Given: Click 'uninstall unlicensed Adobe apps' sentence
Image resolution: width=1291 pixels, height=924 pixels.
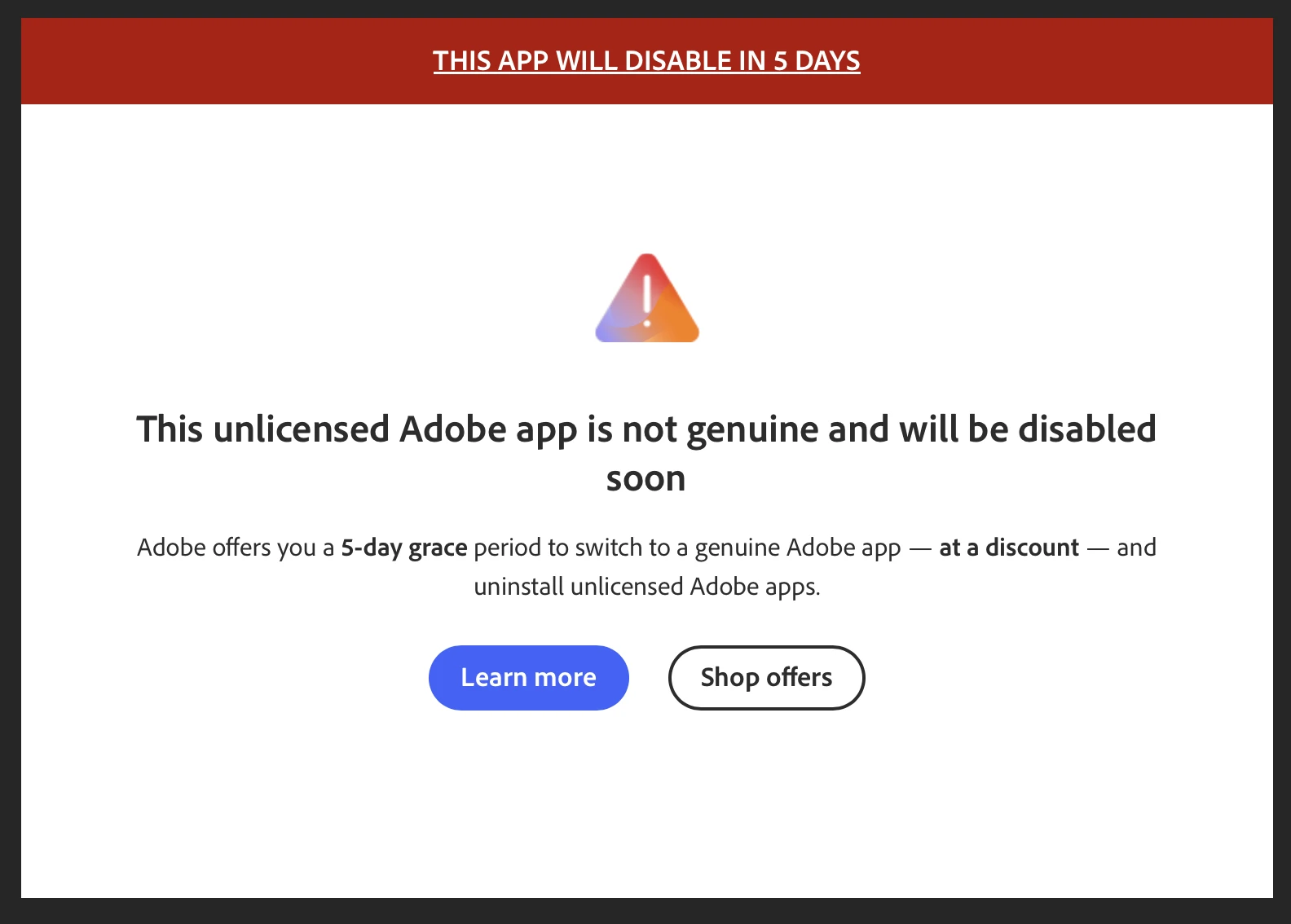Looking at the screenshot, I should tap(647, 587).
